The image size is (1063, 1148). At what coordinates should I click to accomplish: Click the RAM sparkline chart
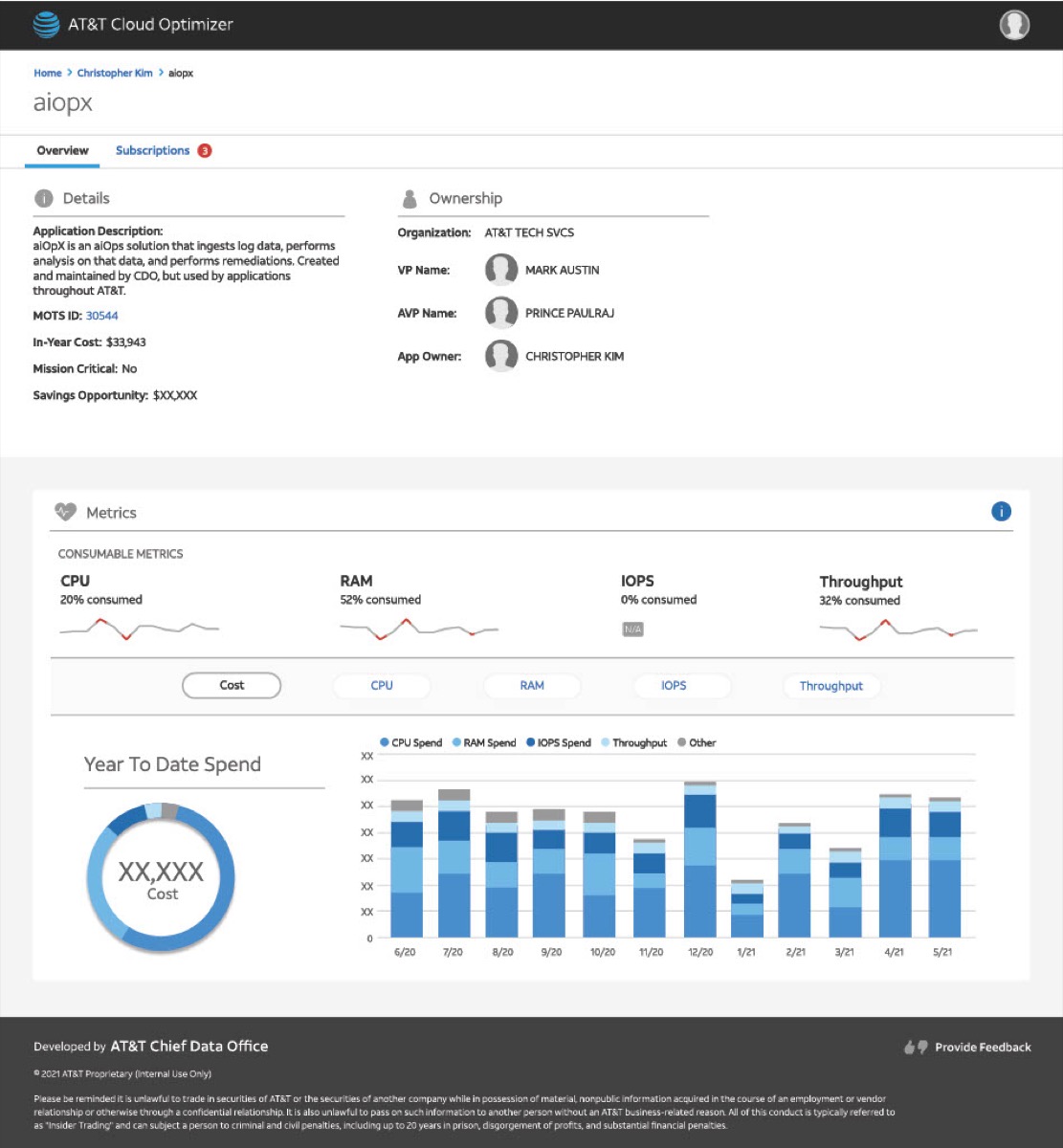(x=419, y=629)
